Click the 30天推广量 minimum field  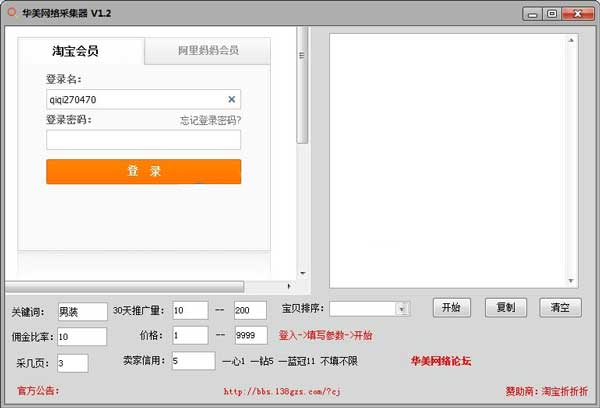click(x=190, y=310)
